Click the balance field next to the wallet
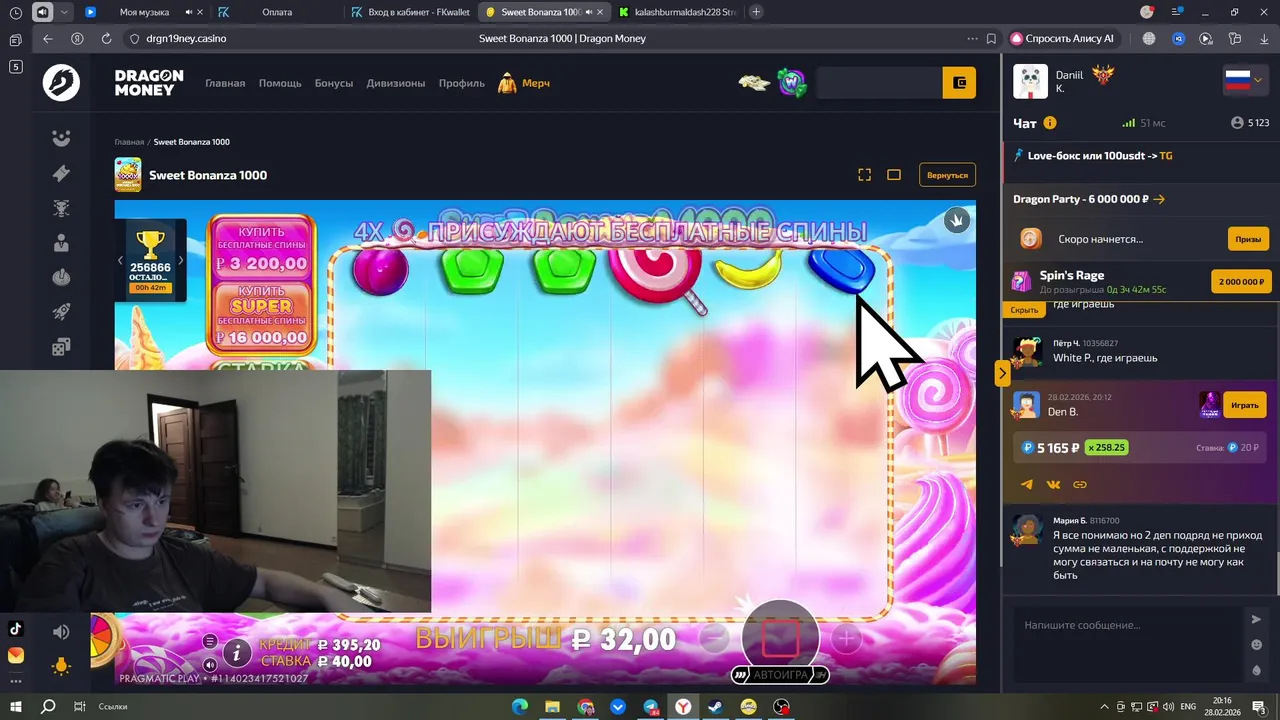Image resolution: width=1280 pixels, height=720 pixels. tap(879, 82)
